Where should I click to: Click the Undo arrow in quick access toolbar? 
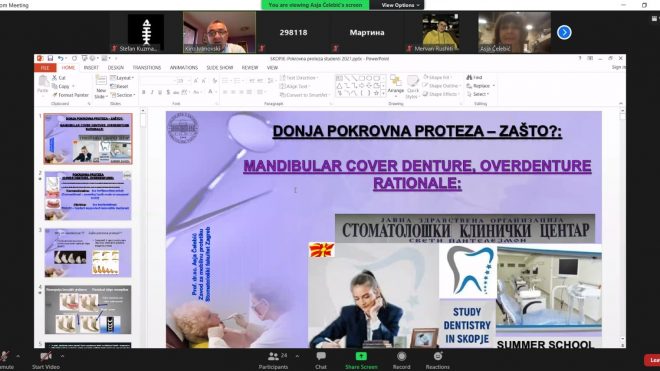tap(61, 59)
